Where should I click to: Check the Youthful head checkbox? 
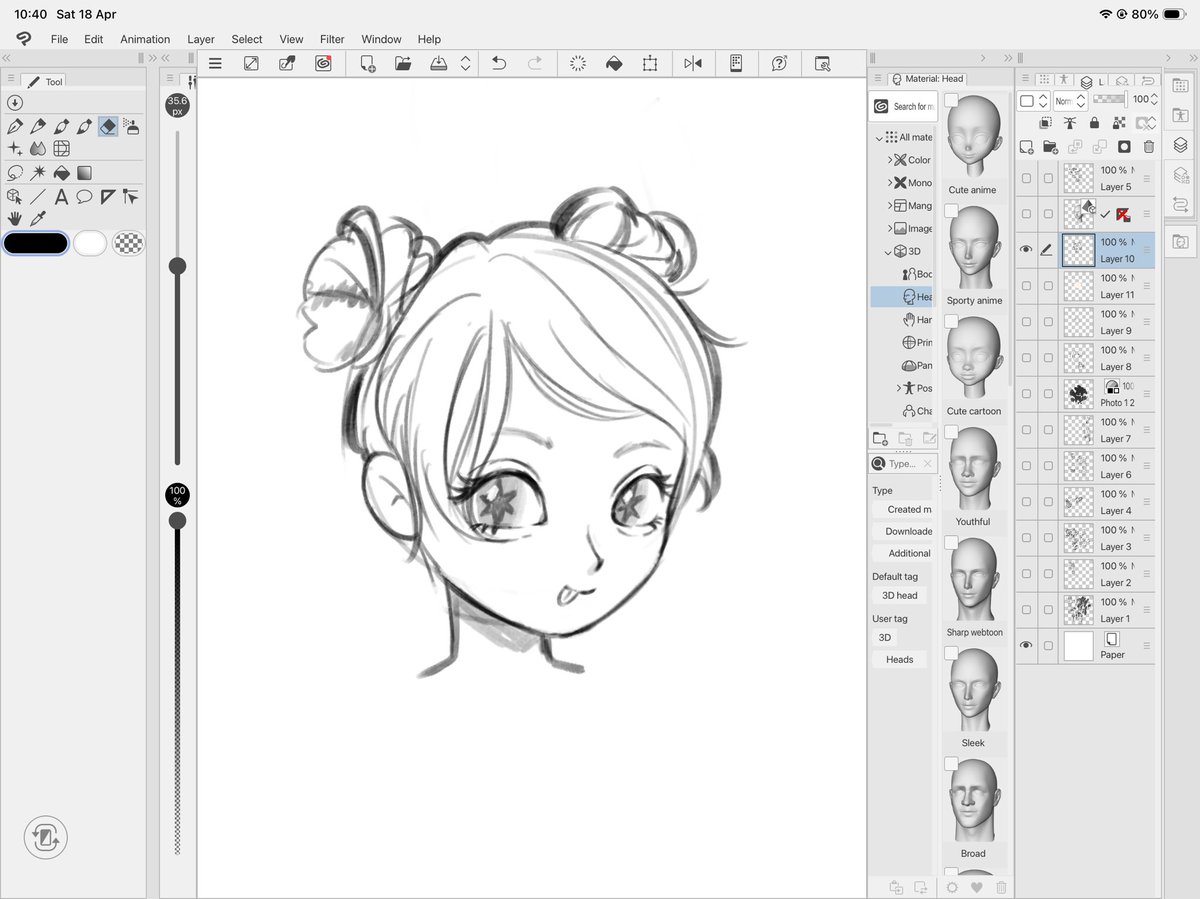[x=951, y=432]
